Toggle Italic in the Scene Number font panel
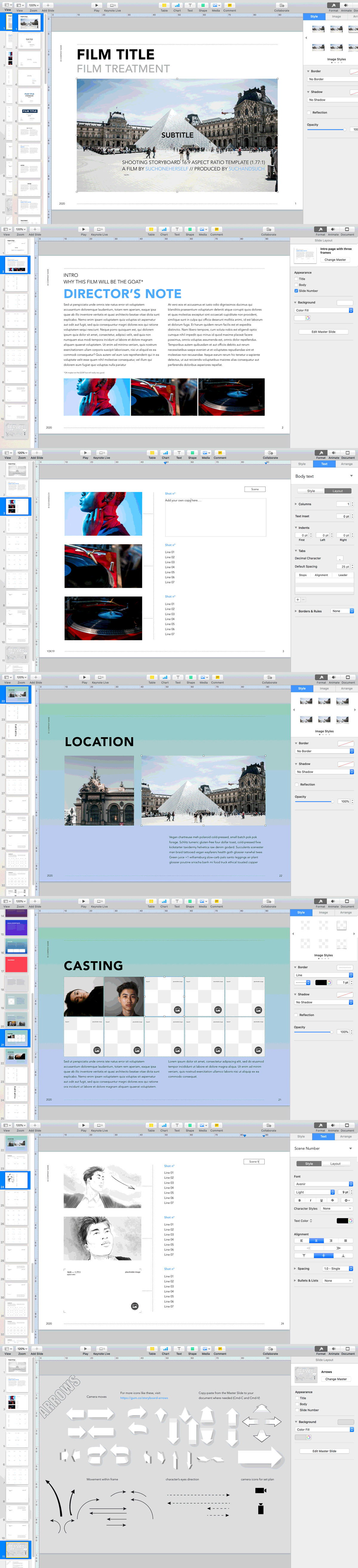The image size is (358, 1568). tap(311, 1200)
